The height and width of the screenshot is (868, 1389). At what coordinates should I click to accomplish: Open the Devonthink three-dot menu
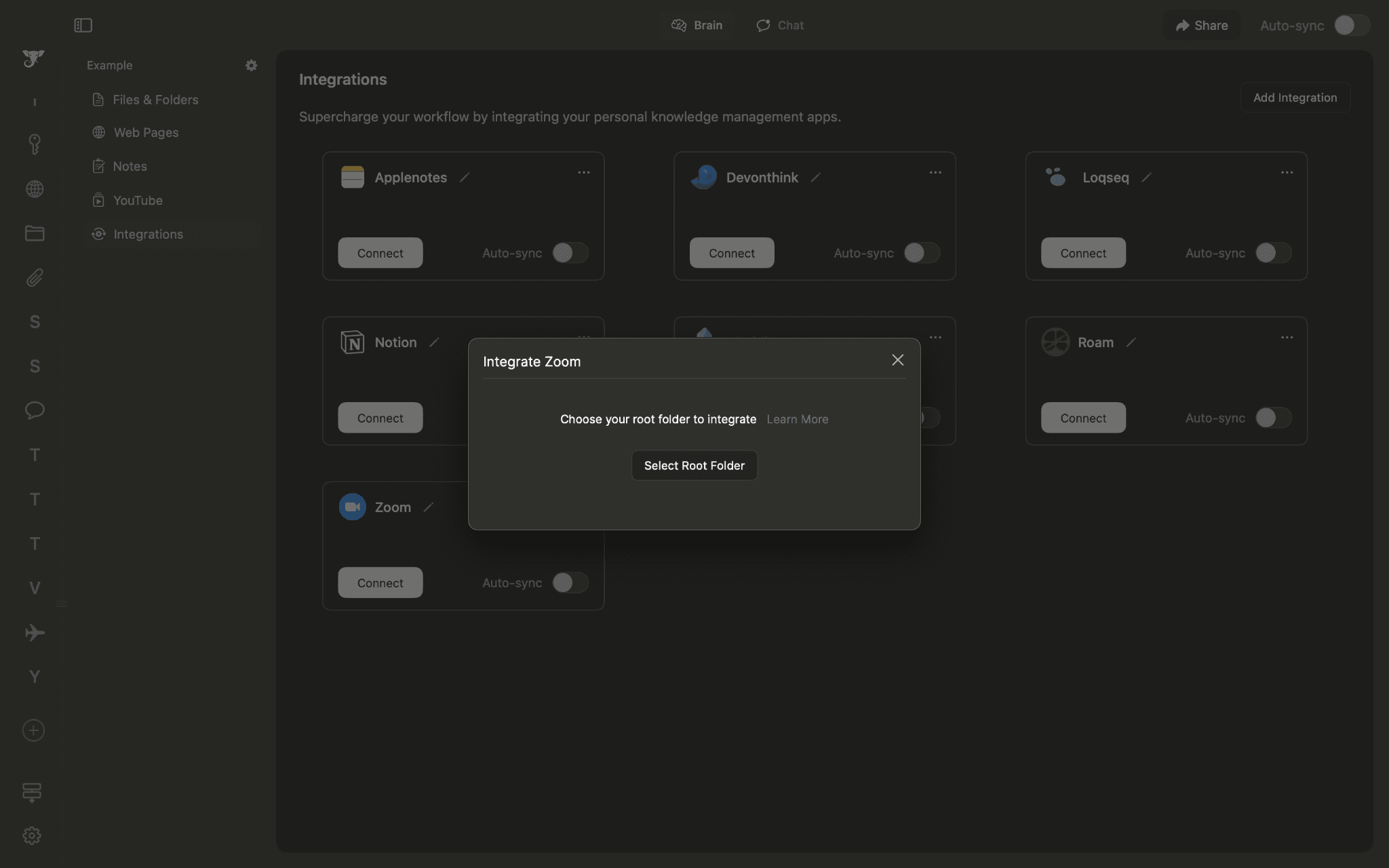click(935, 172)
